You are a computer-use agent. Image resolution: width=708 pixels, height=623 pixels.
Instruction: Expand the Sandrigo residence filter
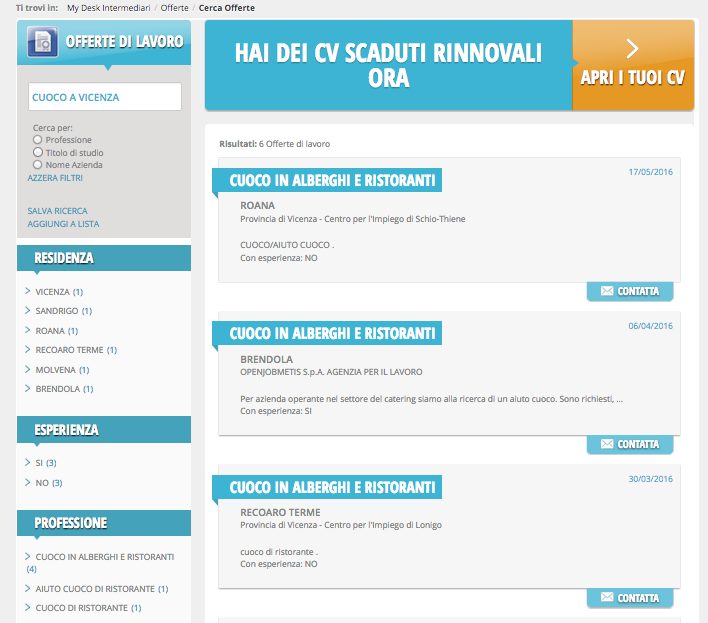tap(56, 311)
